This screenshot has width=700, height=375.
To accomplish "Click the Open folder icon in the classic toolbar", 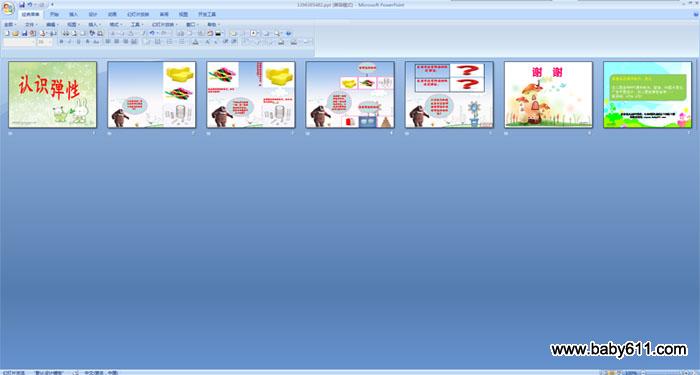I will point(16,33).
